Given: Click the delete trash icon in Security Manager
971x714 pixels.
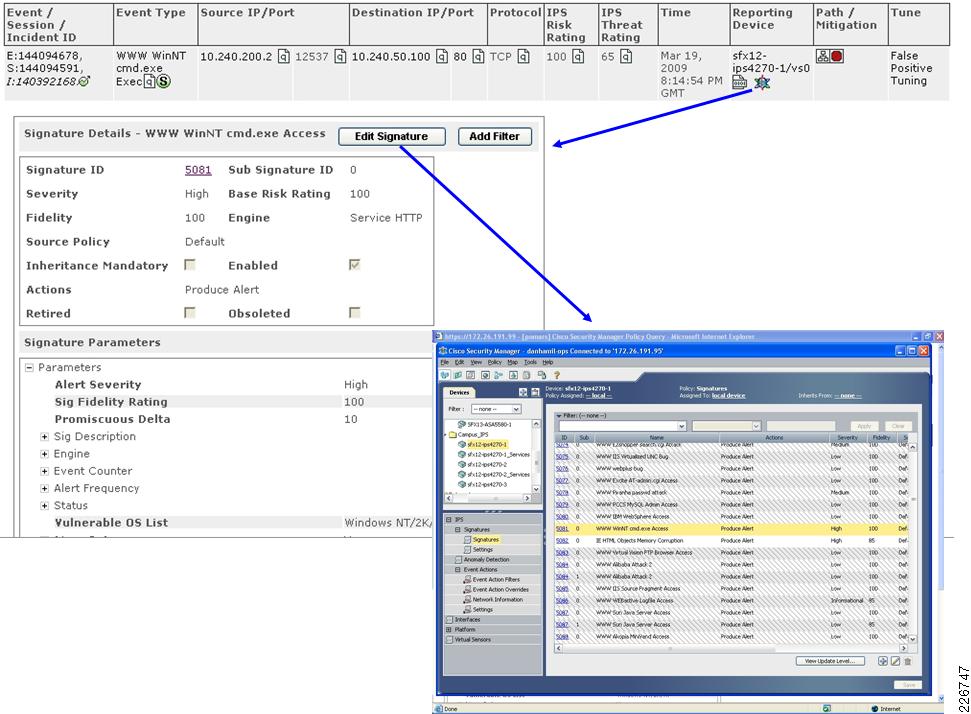Looking at the screenshot, I should pos(908,661).
